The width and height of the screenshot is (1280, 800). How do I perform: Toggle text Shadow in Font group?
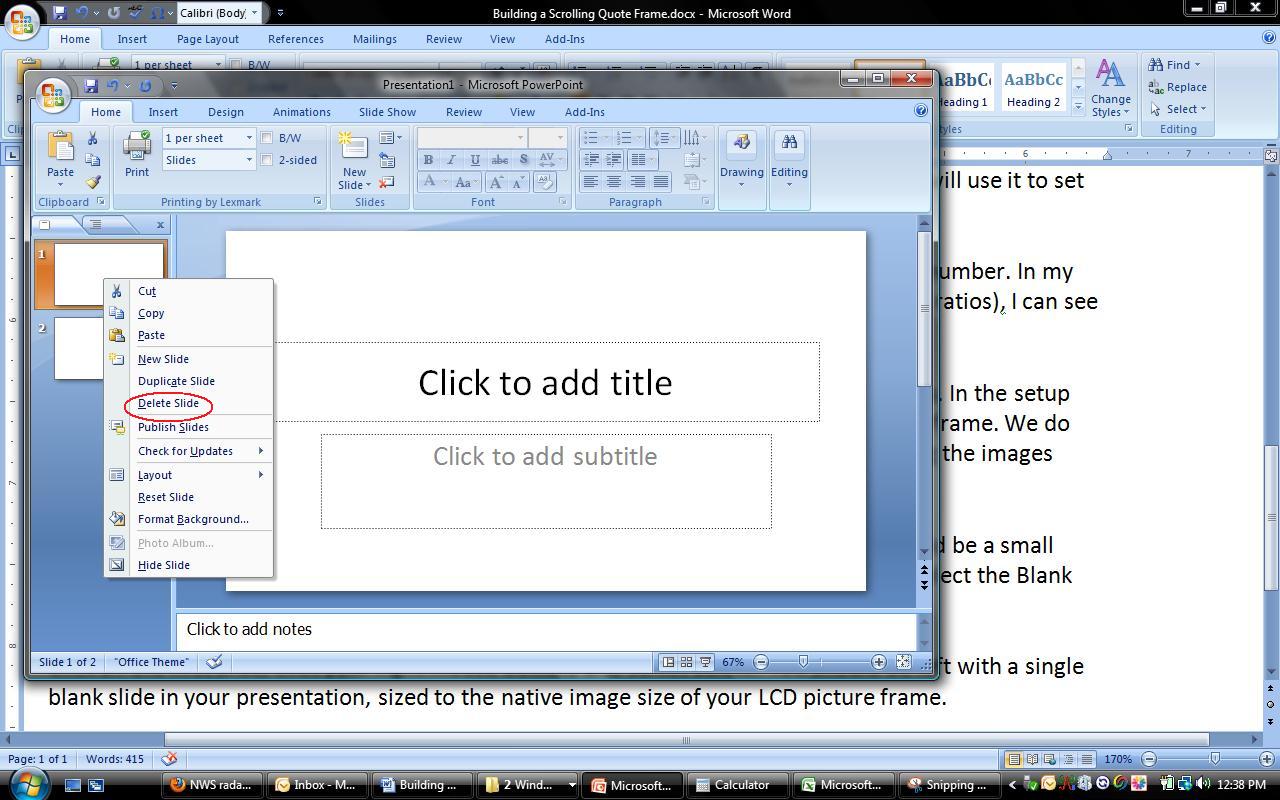[523, 160]
